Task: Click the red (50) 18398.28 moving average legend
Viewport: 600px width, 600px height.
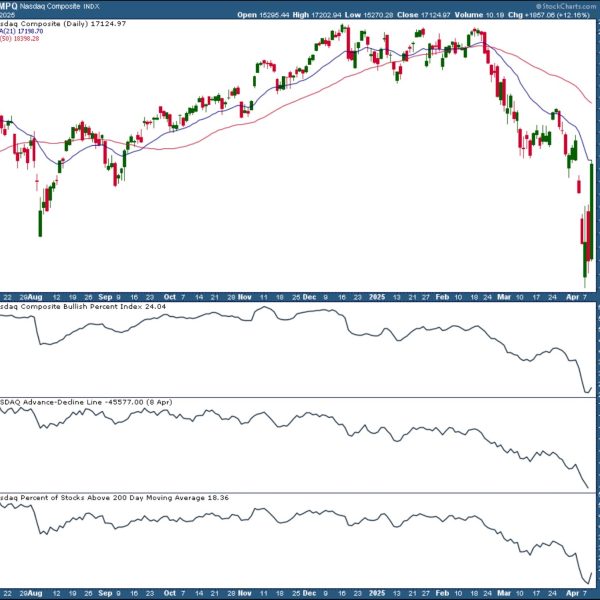Action: 19,38
